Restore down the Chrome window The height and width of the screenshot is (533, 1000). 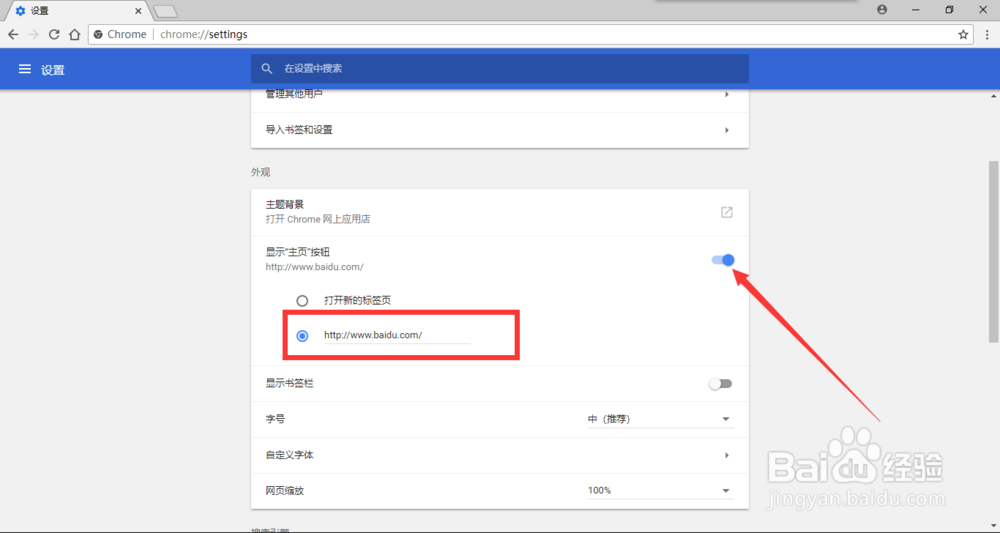coord(950,10)
